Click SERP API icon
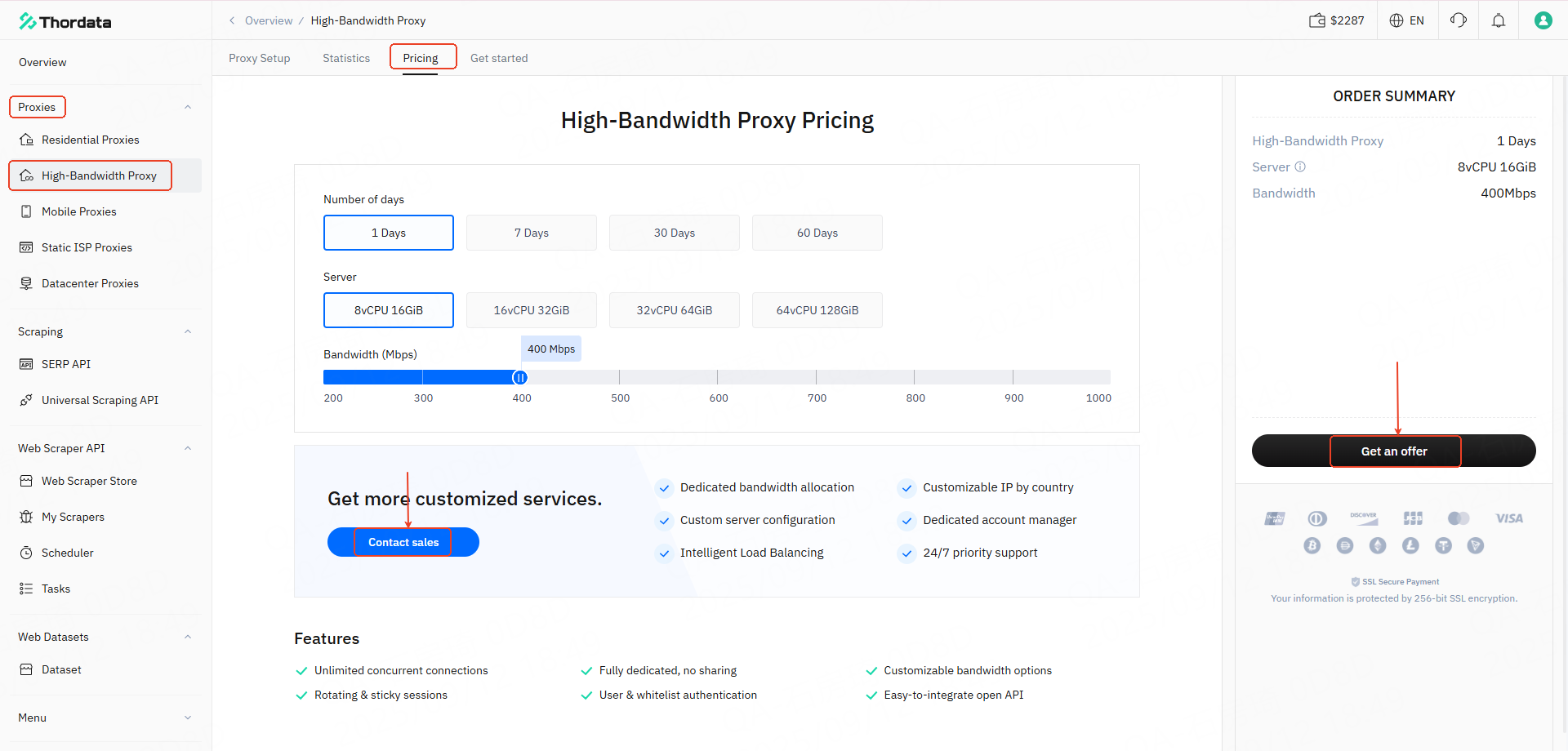1568x751 pixels. pos(27,364)
